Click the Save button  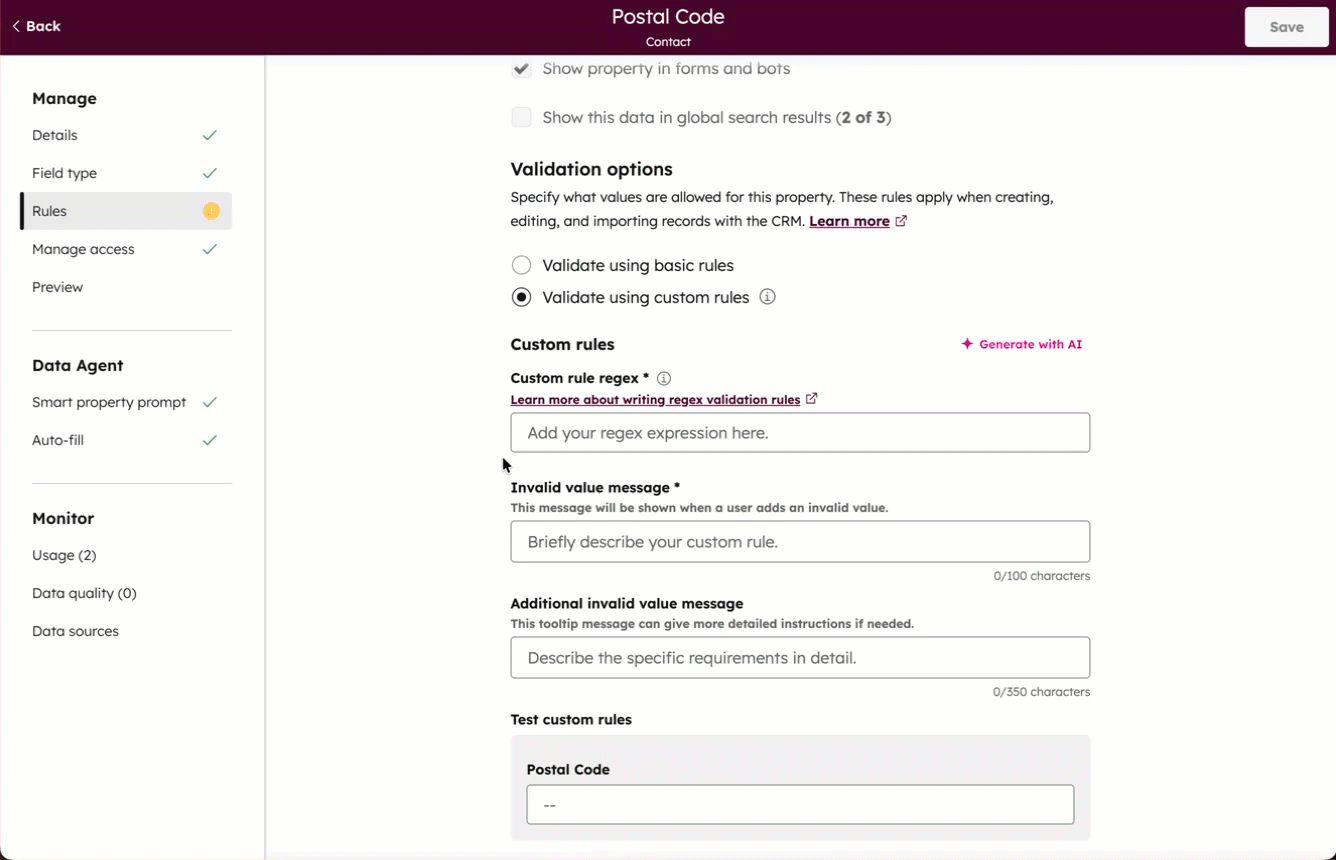[1286, 26]
